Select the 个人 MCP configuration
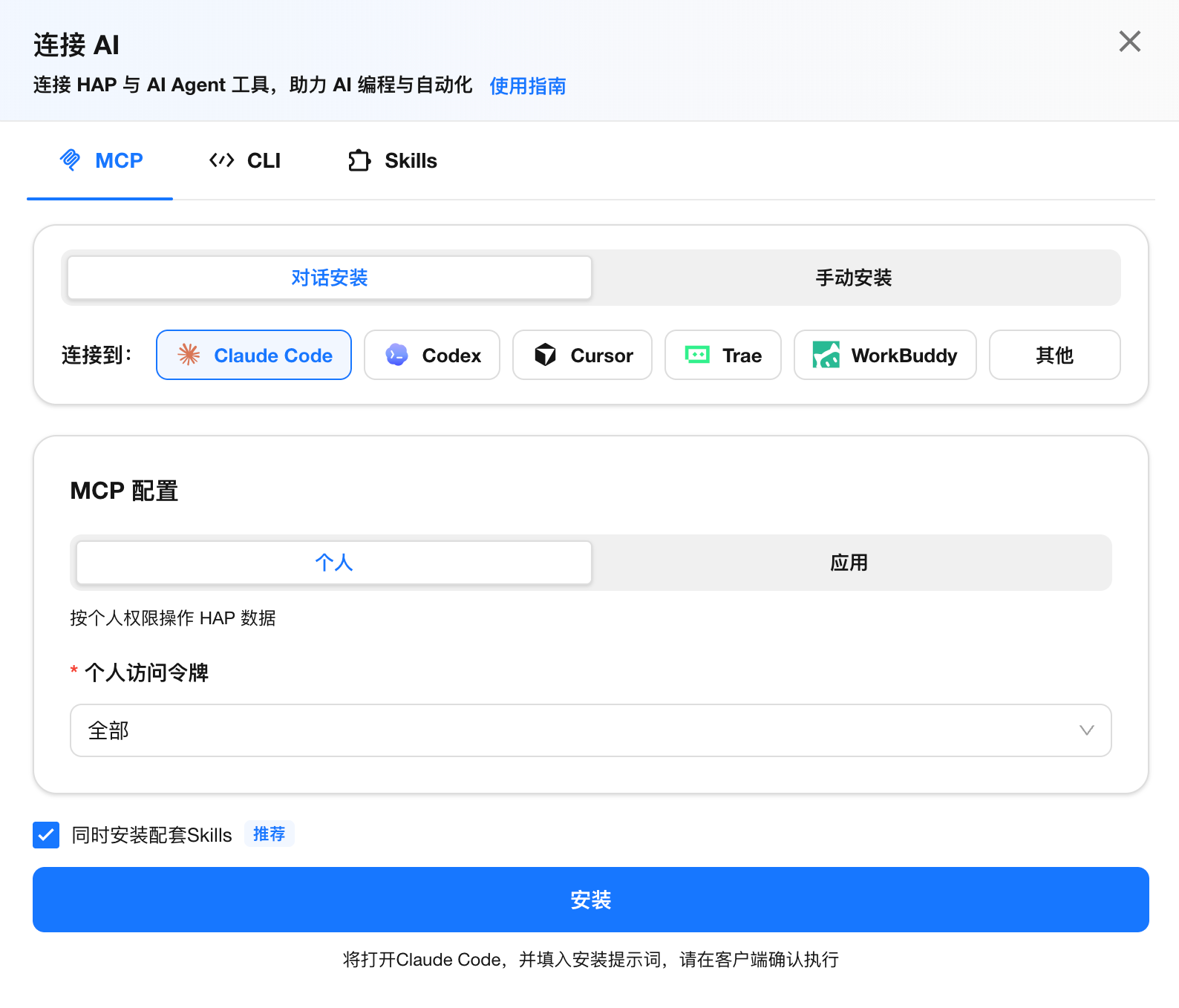The image size is (1179, 1008). (x=334, y=563)
